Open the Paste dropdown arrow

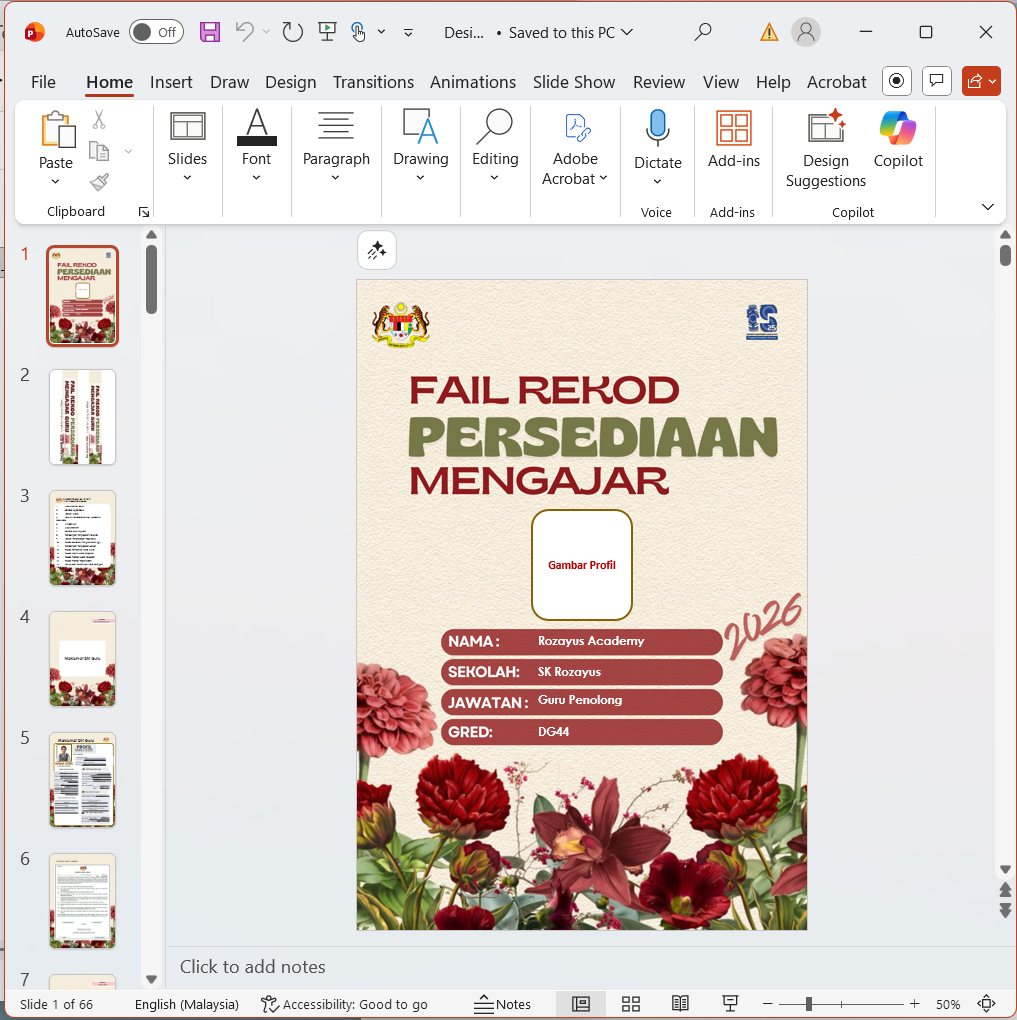click(56, 180)
